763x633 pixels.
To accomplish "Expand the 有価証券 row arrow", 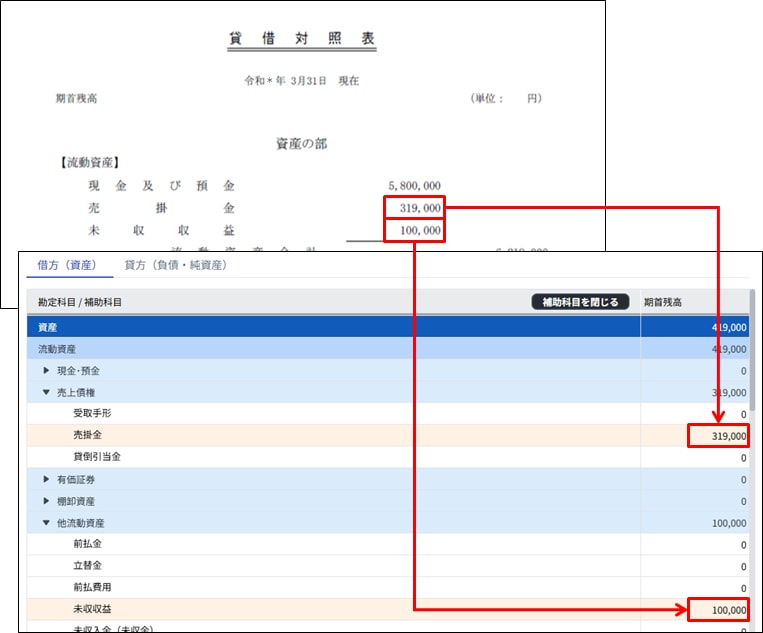I will 46,479.
